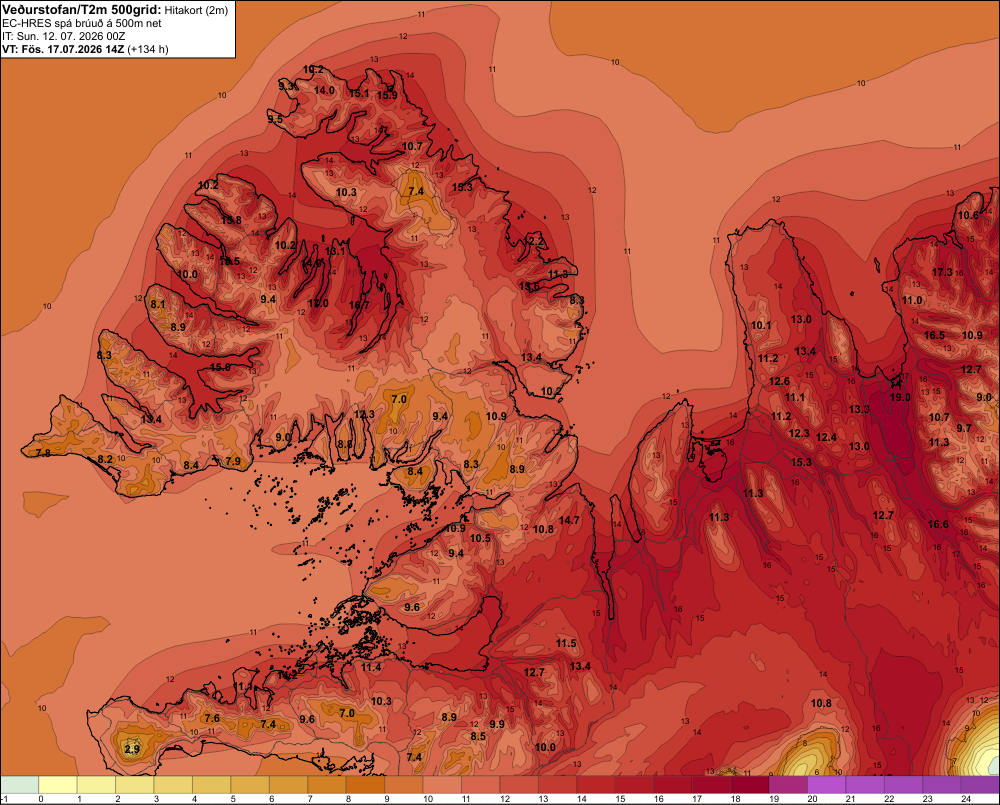Select the orange swatch between 8 and 9

365,785
